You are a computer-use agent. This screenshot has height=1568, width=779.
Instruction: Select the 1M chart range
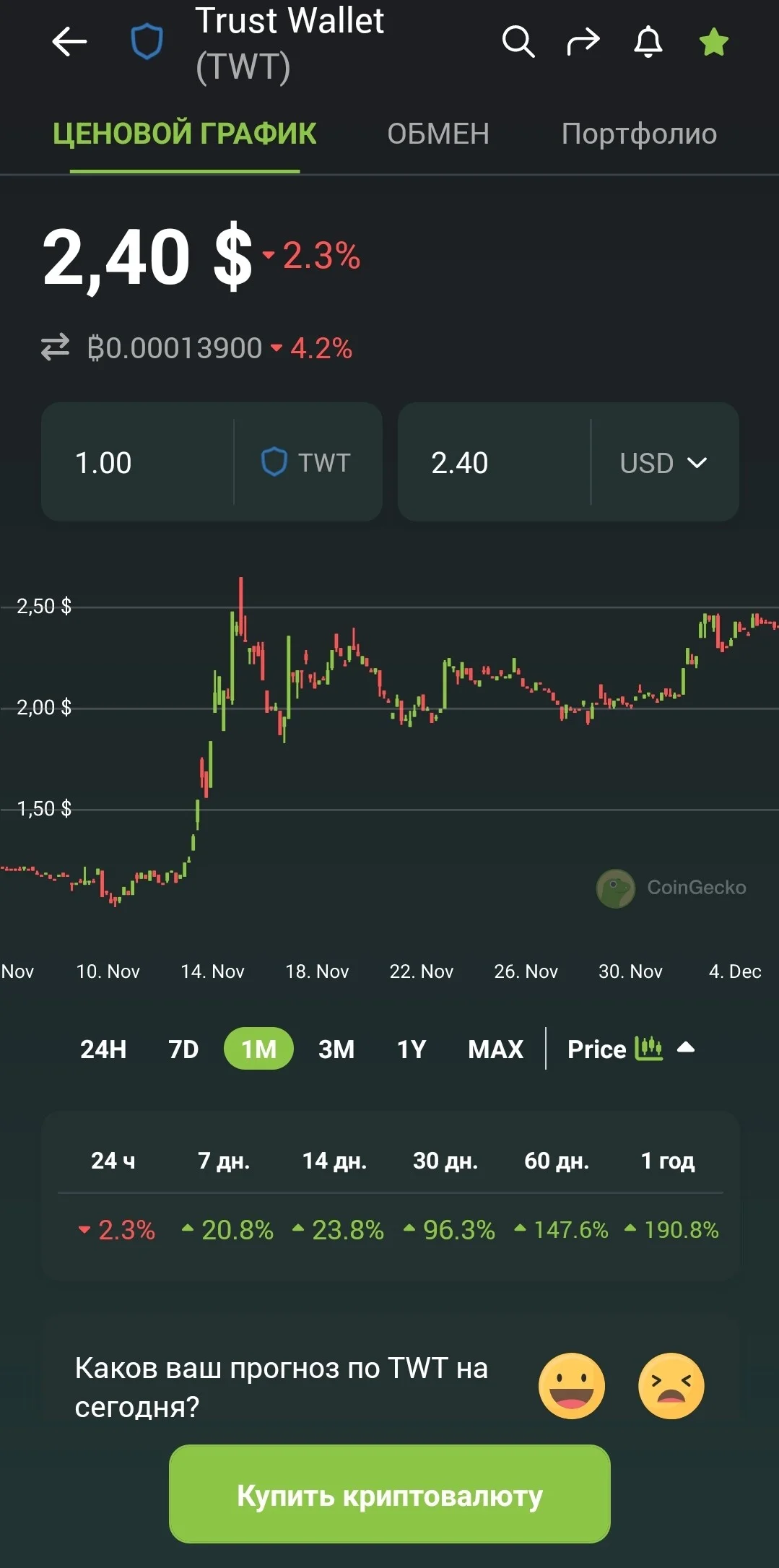(258, 1049)
